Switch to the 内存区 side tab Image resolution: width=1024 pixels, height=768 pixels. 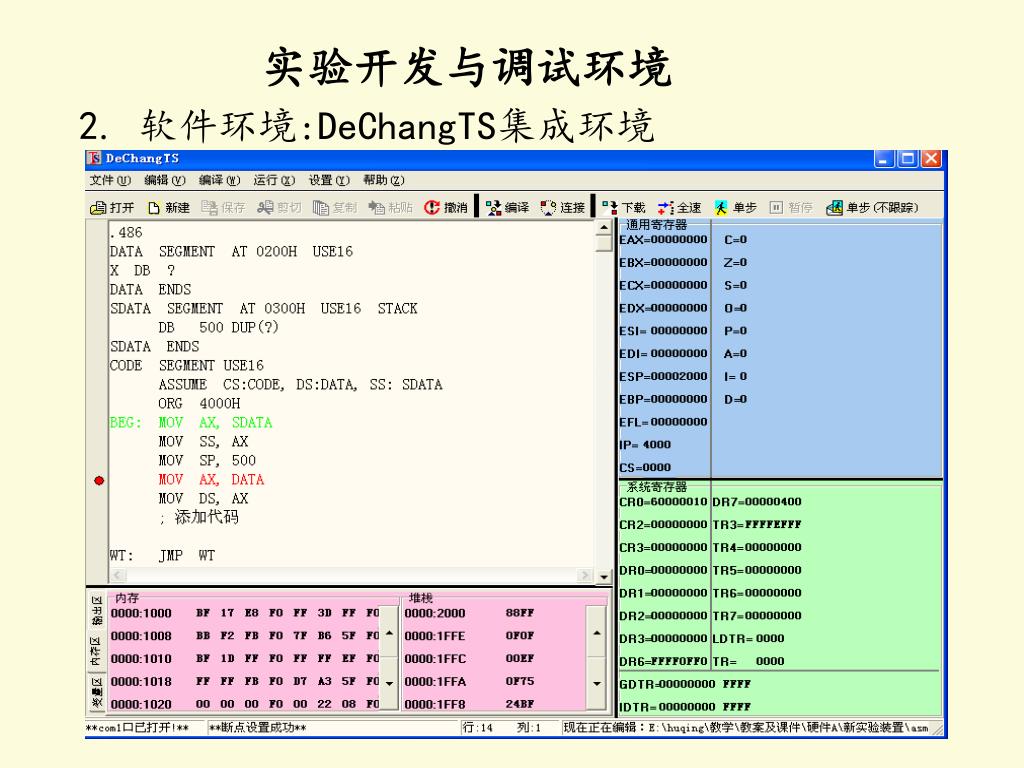[x=97, y=651]
